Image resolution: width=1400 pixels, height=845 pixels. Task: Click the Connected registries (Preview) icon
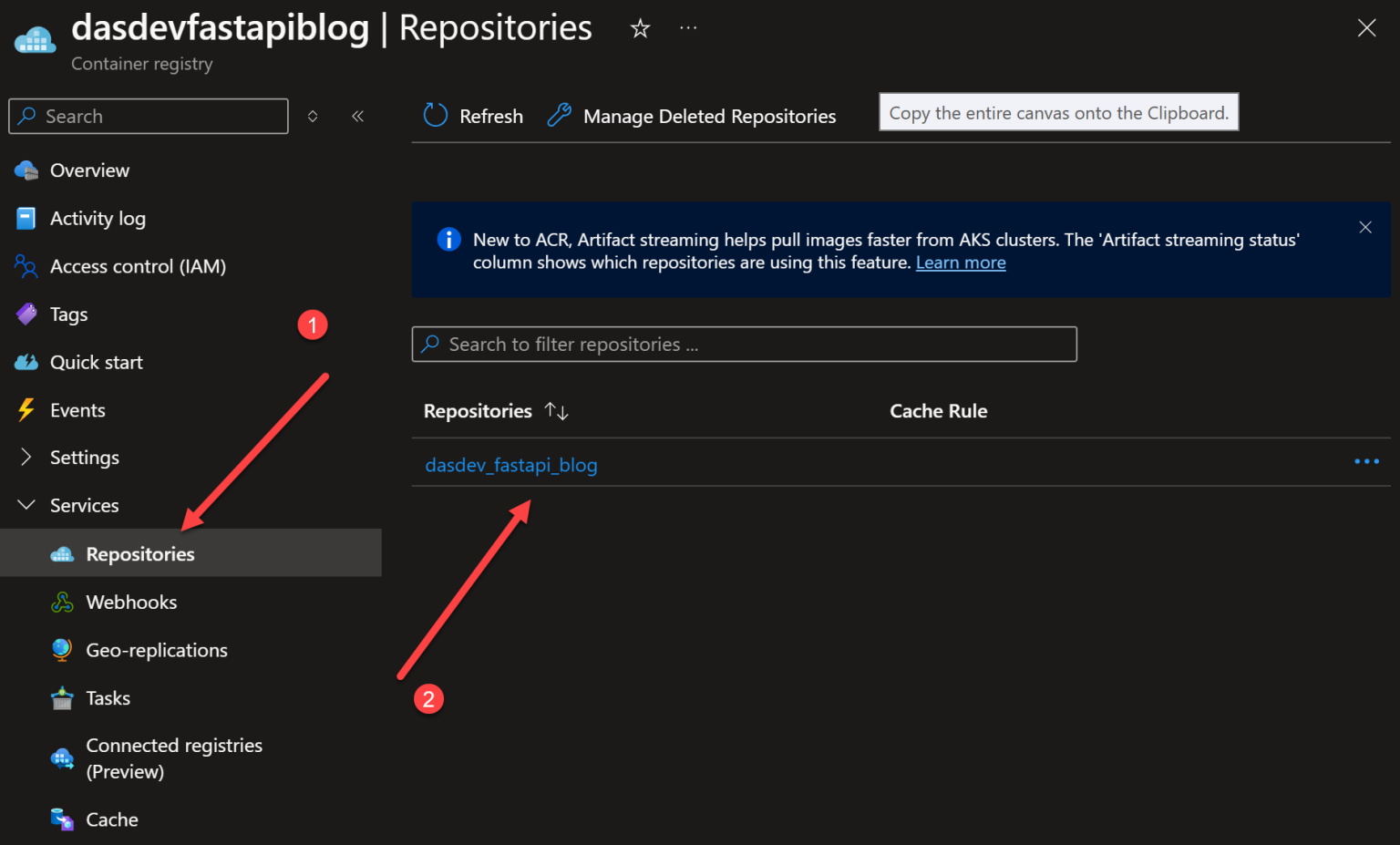[61, 757]
